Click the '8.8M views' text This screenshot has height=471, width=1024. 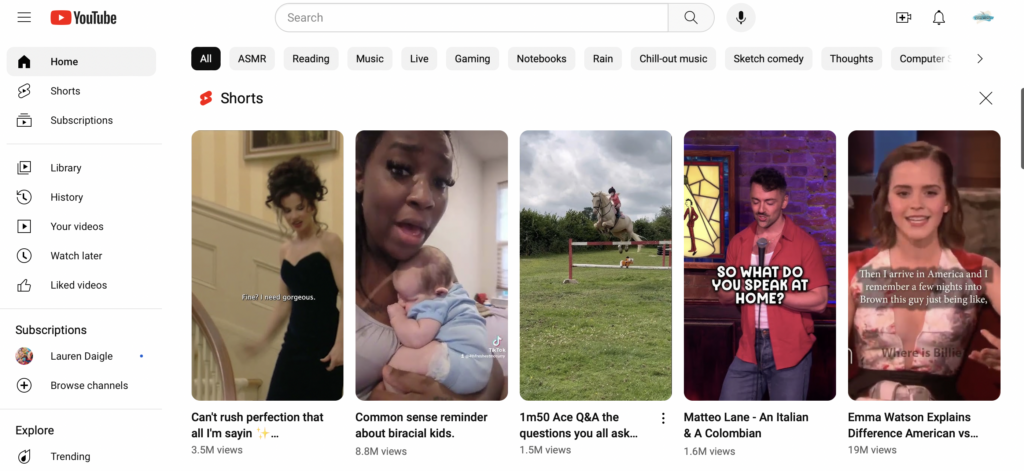[x=381, y=451]
